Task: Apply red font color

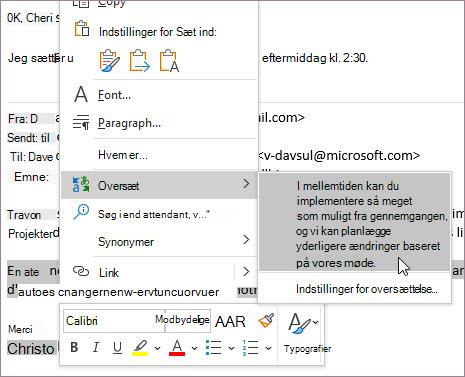Action: pyautogui.click(x=177, y=348)
